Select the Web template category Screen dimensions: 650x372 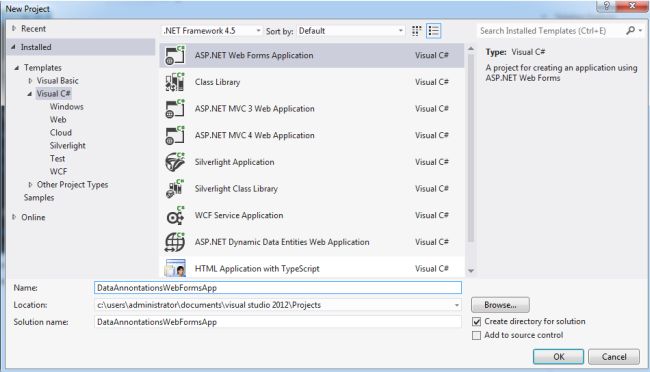tap(58, 119)
